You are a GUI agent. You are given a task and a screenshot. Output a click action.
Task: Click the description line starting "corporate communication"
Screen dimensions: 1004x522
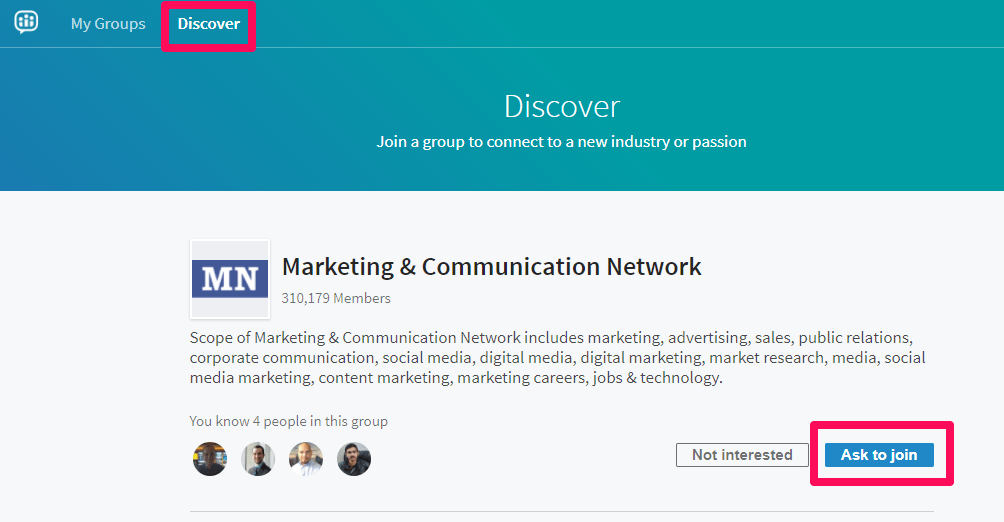click(557, 357)
